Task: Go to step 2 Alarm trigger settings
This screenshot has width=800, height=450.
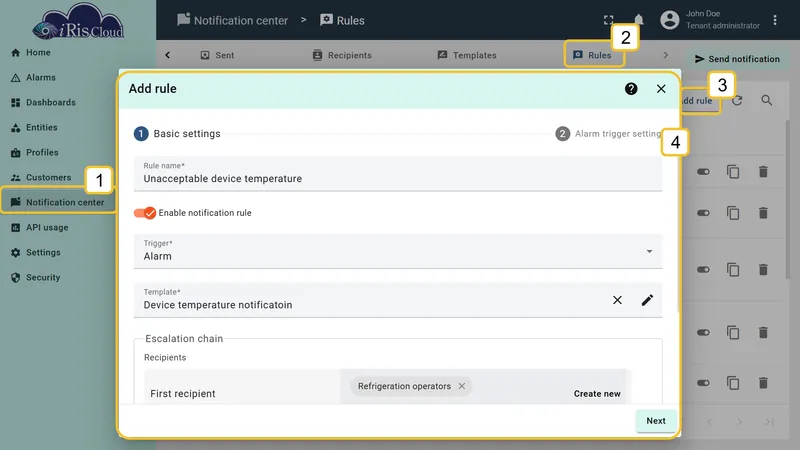Action: pos(608,134)
